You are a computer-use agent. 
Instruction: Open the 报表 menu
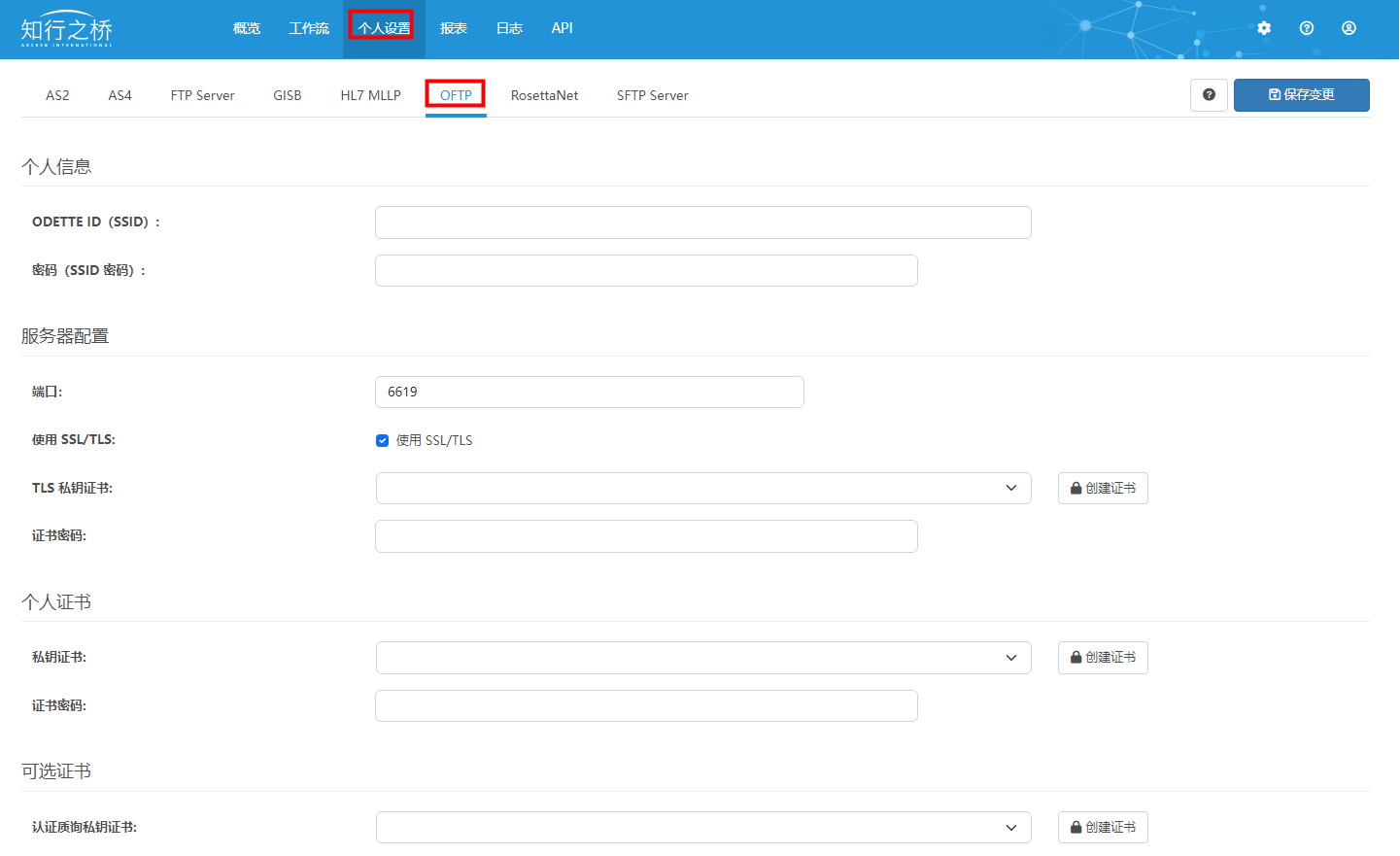coord(454,28)
